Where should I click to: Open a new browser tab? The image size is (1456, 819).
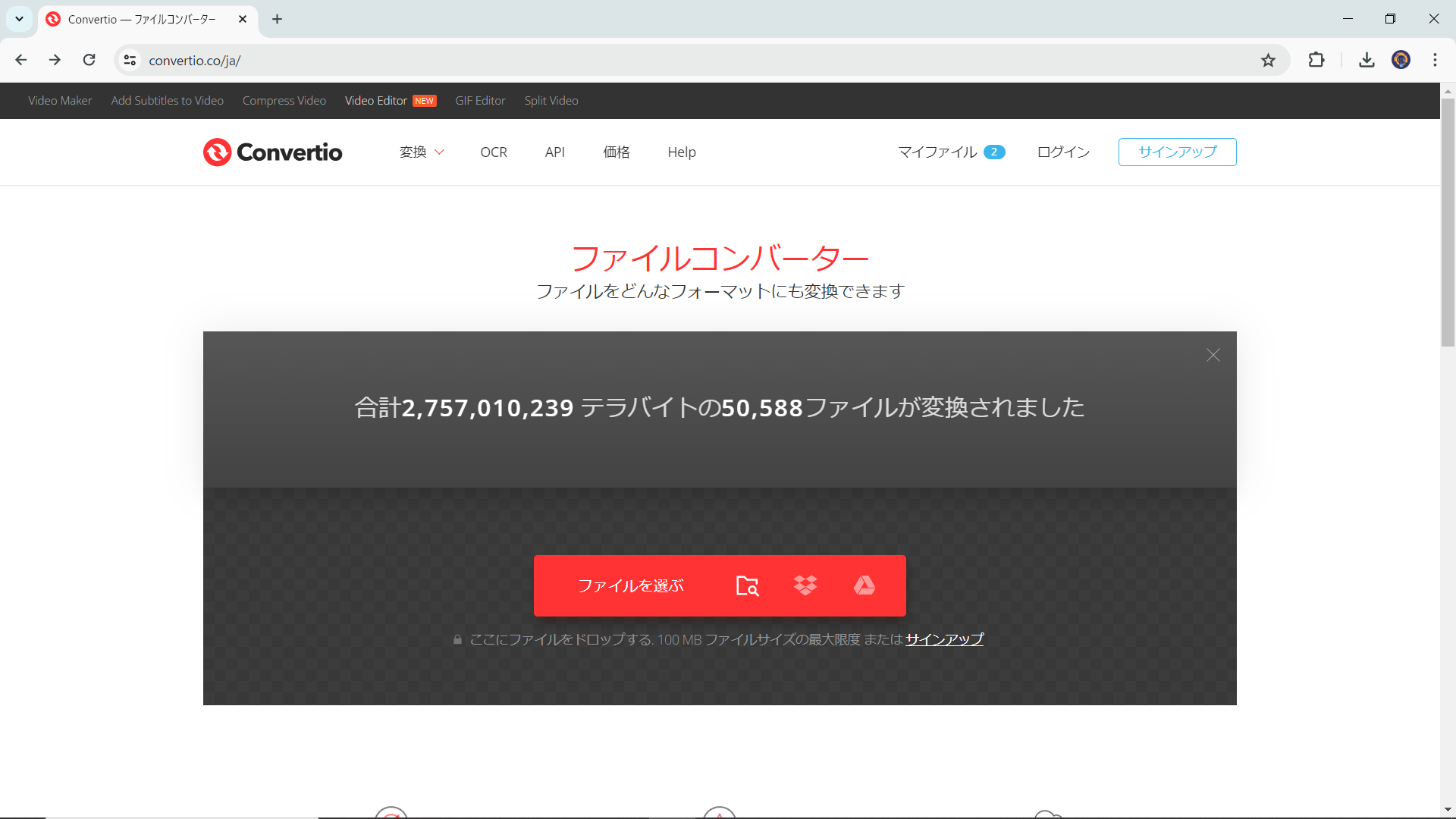pyautogui.click(x=277, y=19)
